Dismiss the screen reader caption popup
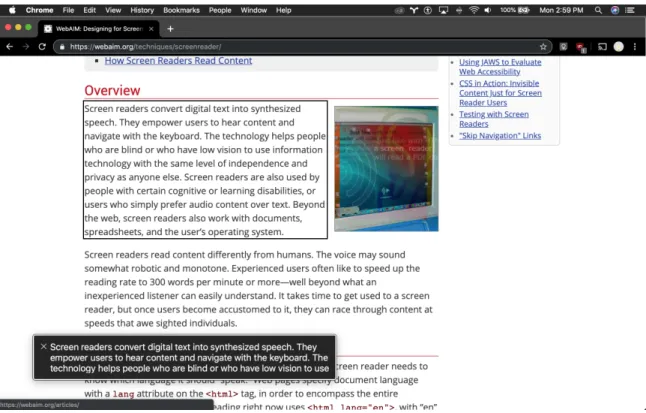Viewport: 646px width, 413px height. (x=43, y=347)
